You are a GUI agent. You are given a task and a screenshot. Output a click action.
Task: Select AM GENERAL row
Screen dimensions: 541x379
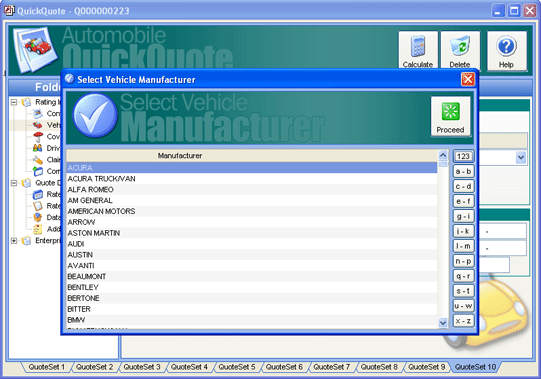pos(252,201)
